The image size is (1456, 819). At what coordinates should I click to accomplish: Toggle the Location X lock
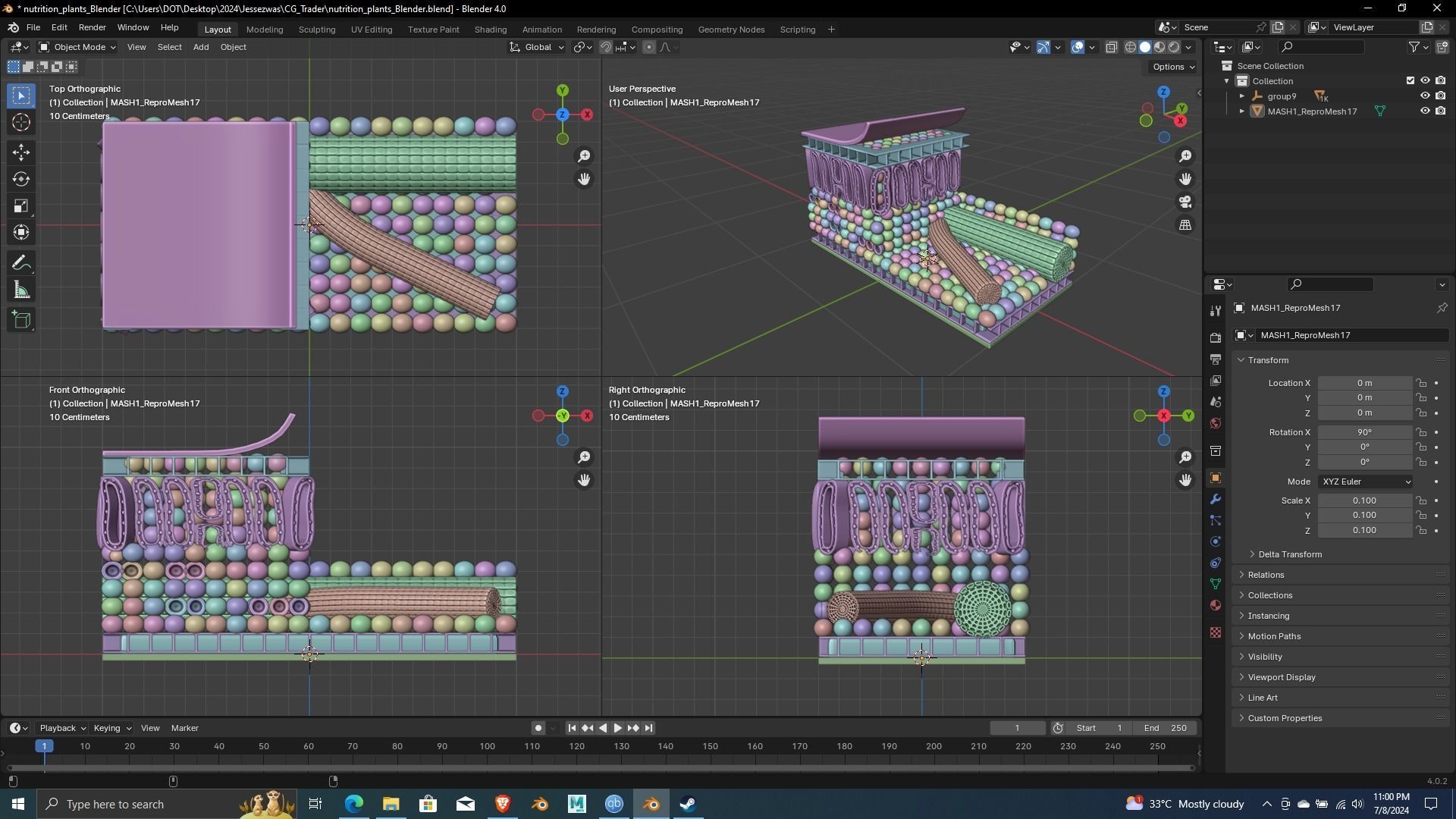click(x=1421, y=383)
